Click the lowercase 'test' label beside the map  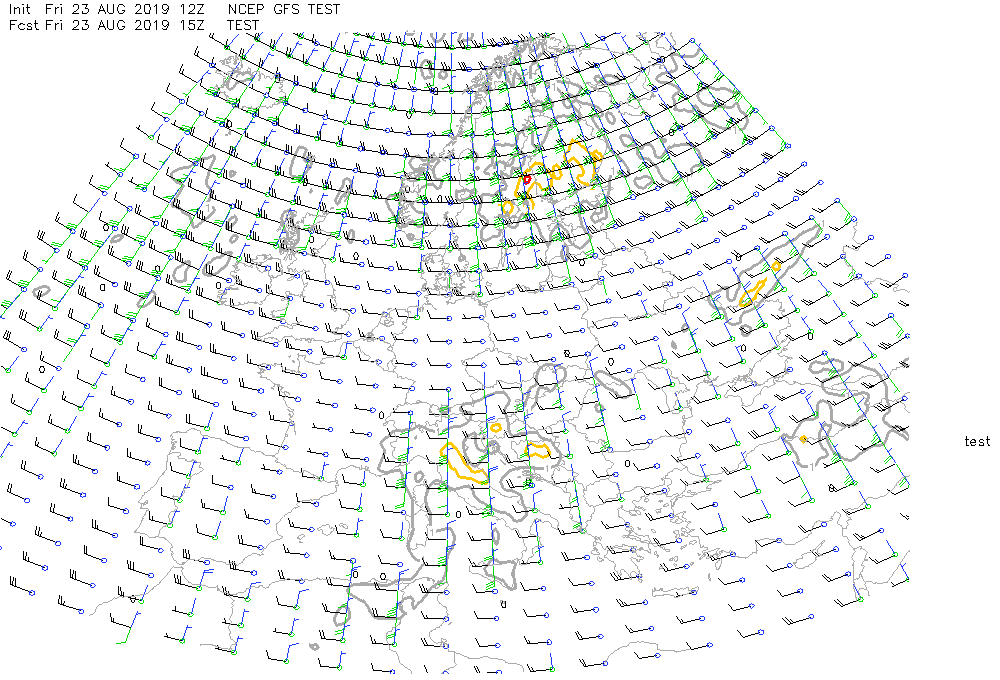click(977, 441)
